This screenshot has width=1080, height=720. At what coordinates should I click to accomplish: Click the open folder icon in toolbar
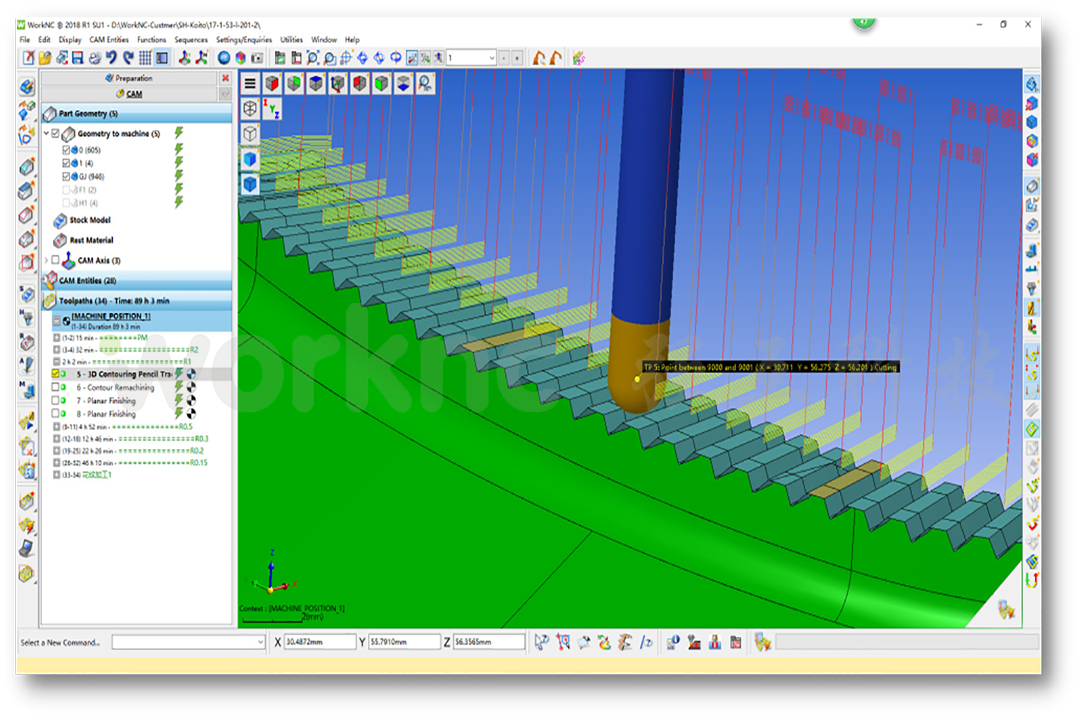click(x=45, y=58)
